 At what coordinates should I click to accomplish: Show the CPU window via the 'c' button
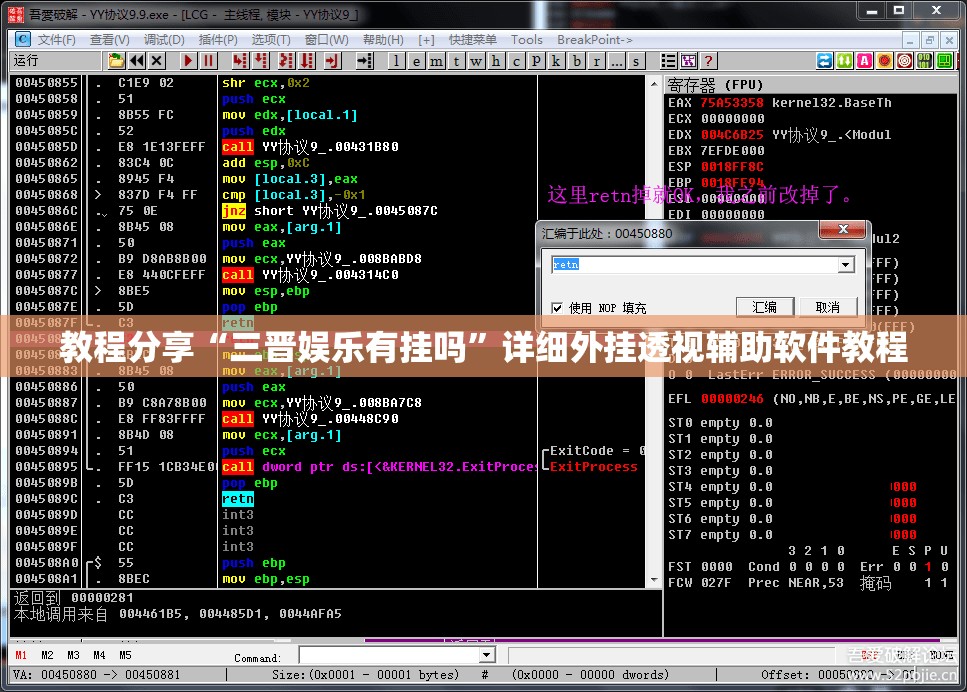click(x=516, y=60)
